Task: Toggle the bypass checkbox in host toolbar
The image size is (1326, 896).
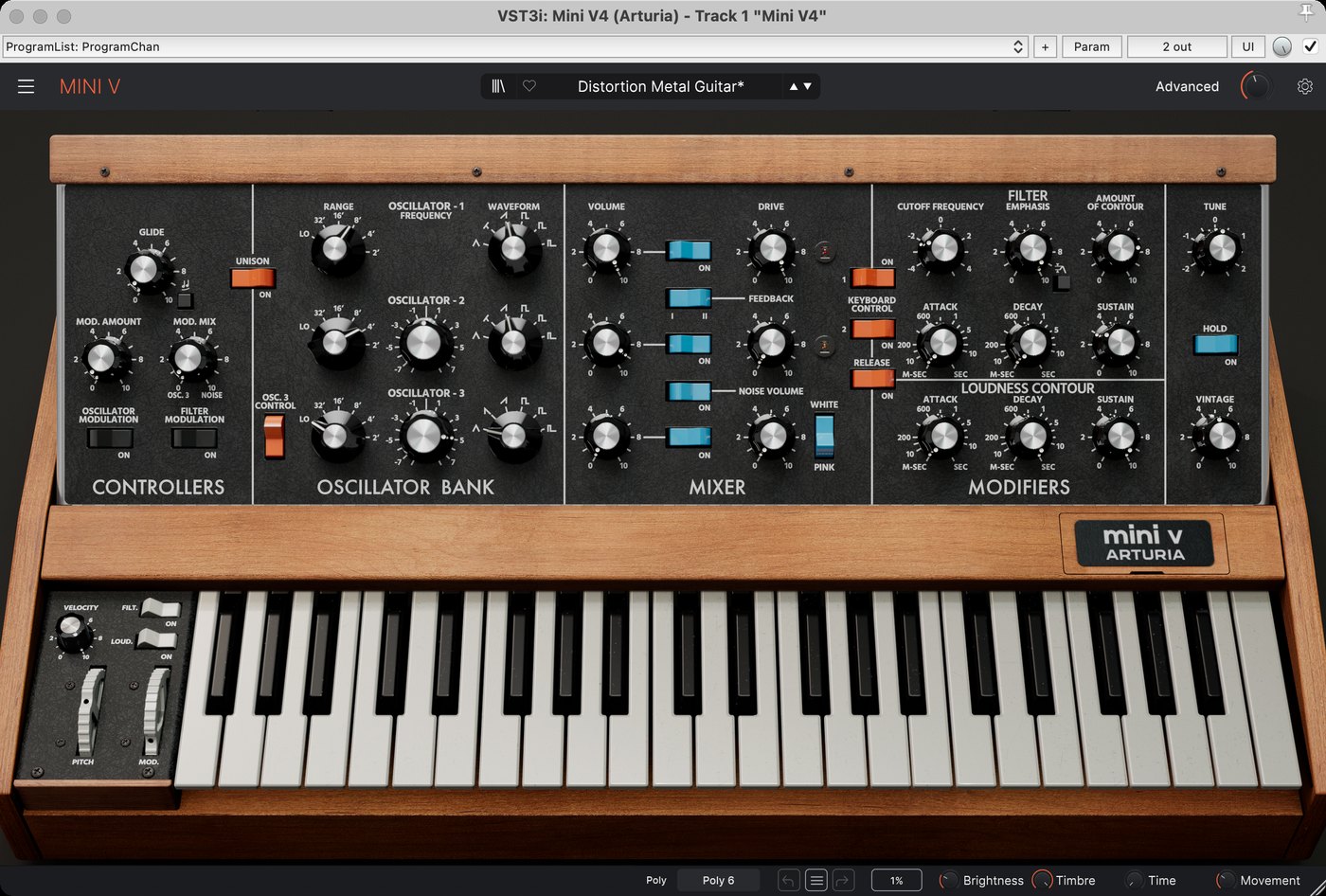Action: coord(1310,46)
